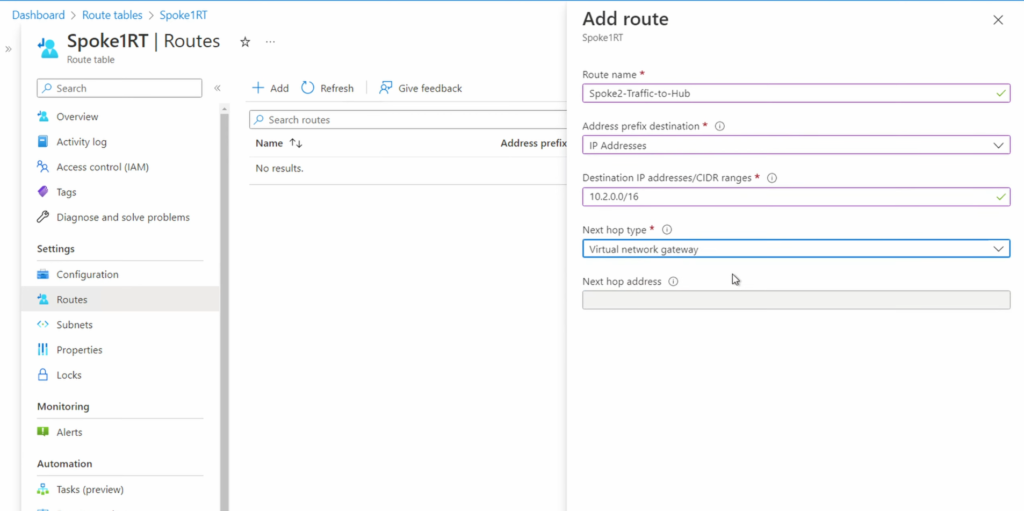Open the Next hop type dropdown
Image resolution: width=1024 pixels, height=511 pixels.
click(x=796, y=248)
